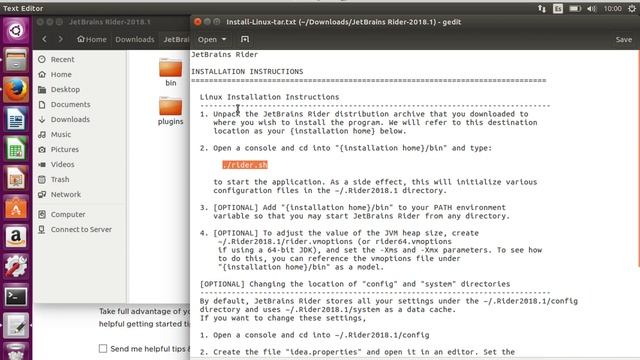Open the Files manager in the dock
The height and width of the screenshot is (360, 640).
[x=16, y=60]
